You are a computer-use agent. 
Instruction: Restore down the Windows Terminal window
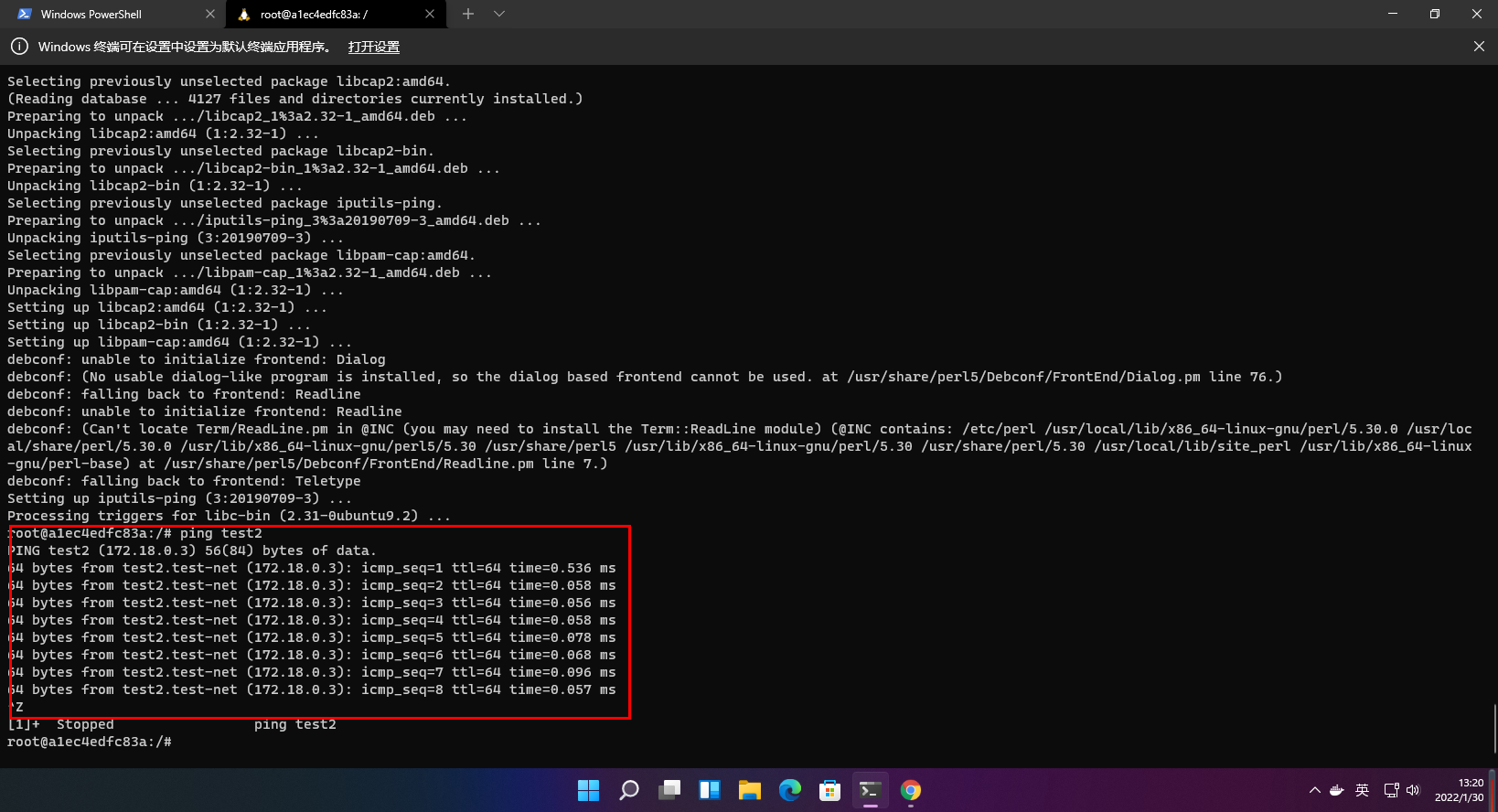1435,14
